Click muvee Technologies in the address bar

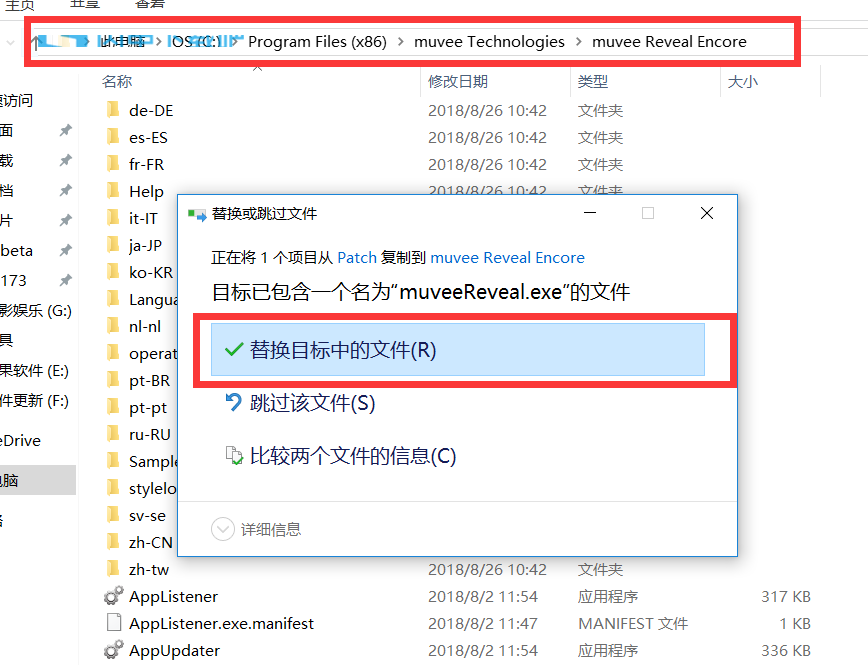[489, 42]
